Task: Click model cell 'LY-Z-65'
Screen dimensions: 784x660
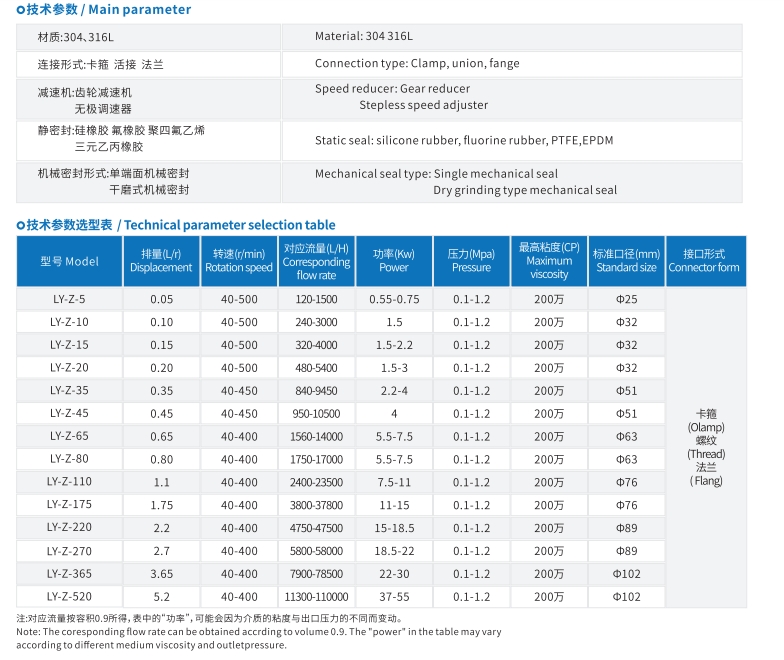Action: pos(70,436)
